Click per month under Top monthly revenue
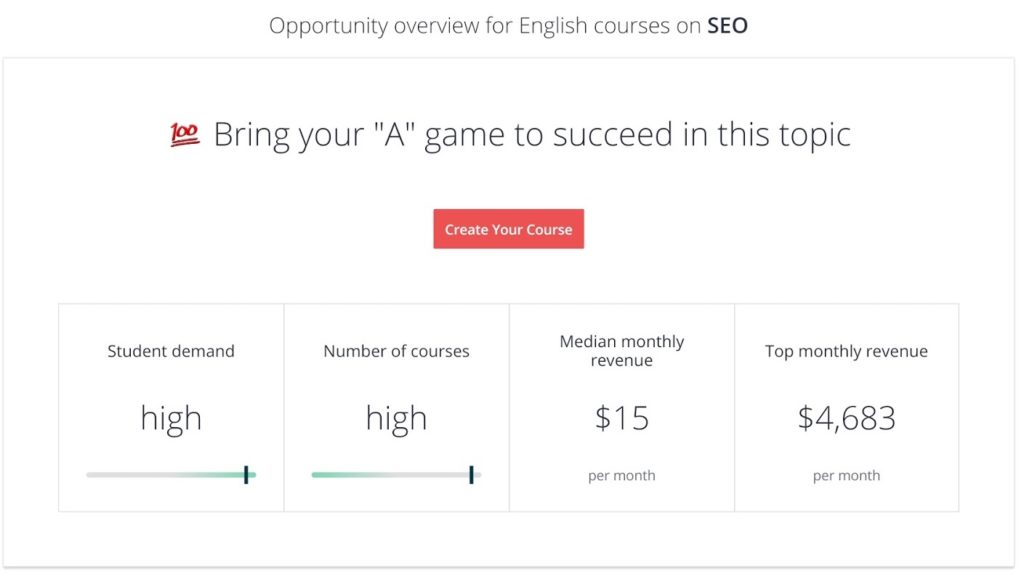 [x=846, y=475]
